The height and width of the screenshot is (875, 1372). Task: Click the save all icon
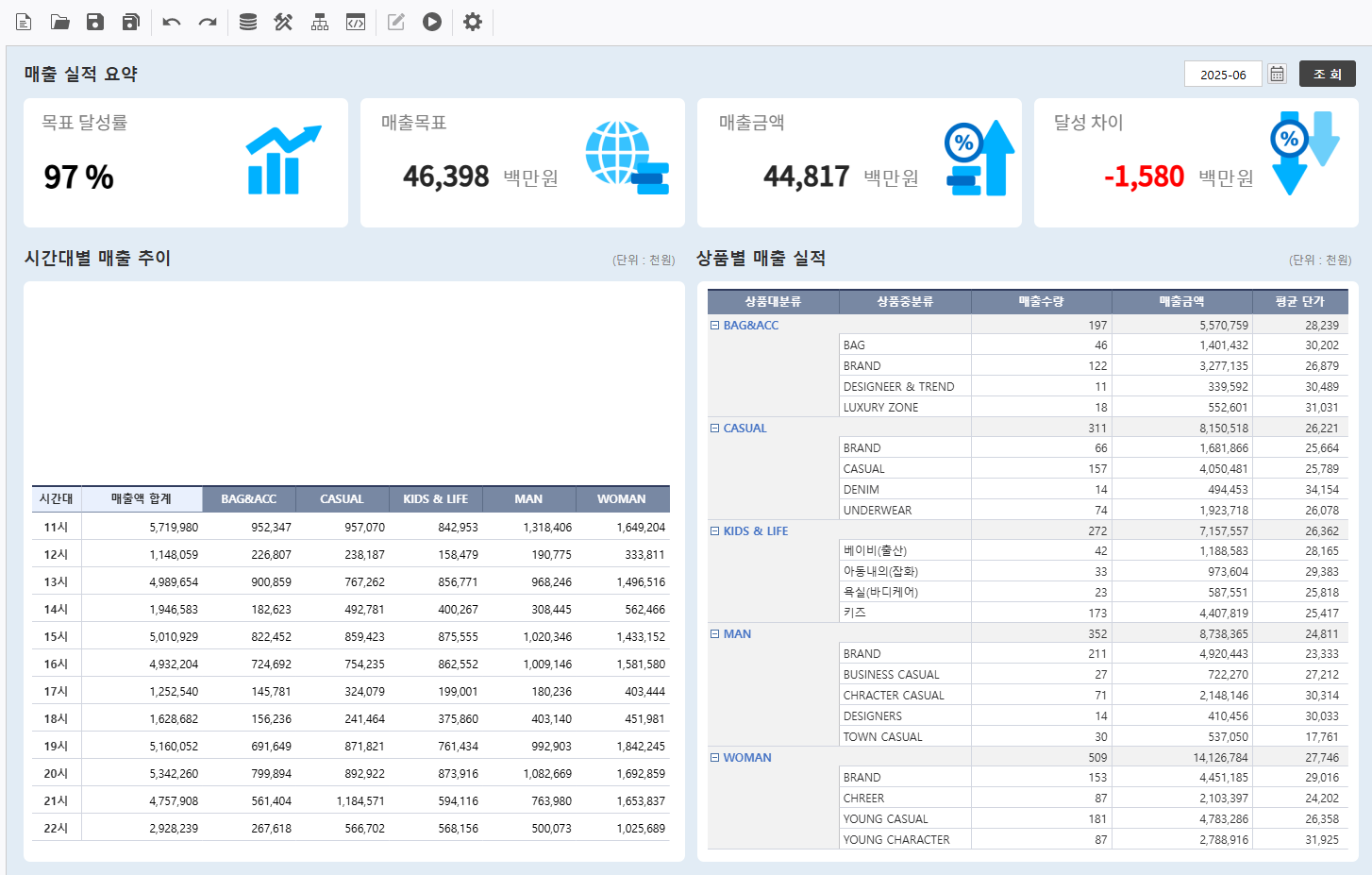131,22
